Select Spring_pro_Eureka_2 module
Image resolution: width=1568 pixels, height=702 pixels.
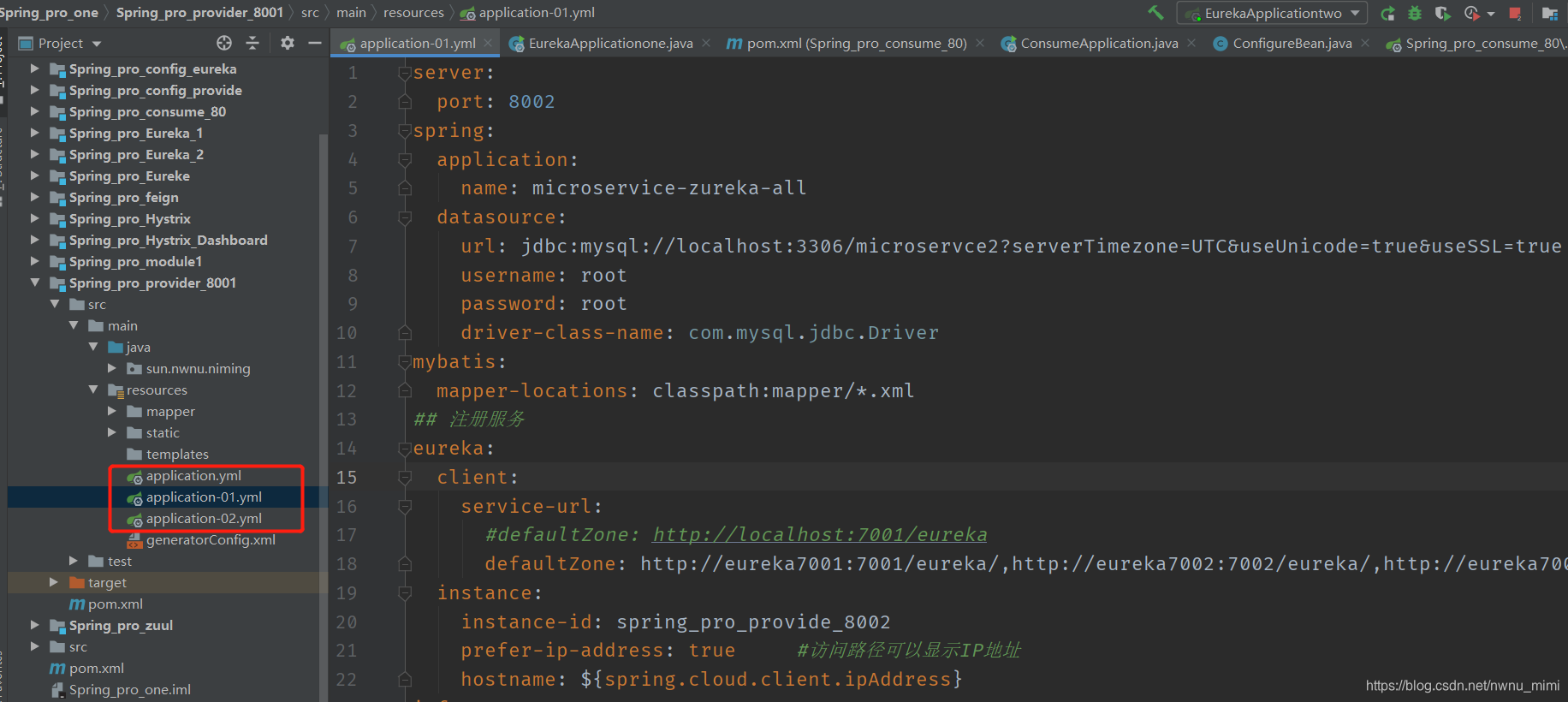click(136, 155)
